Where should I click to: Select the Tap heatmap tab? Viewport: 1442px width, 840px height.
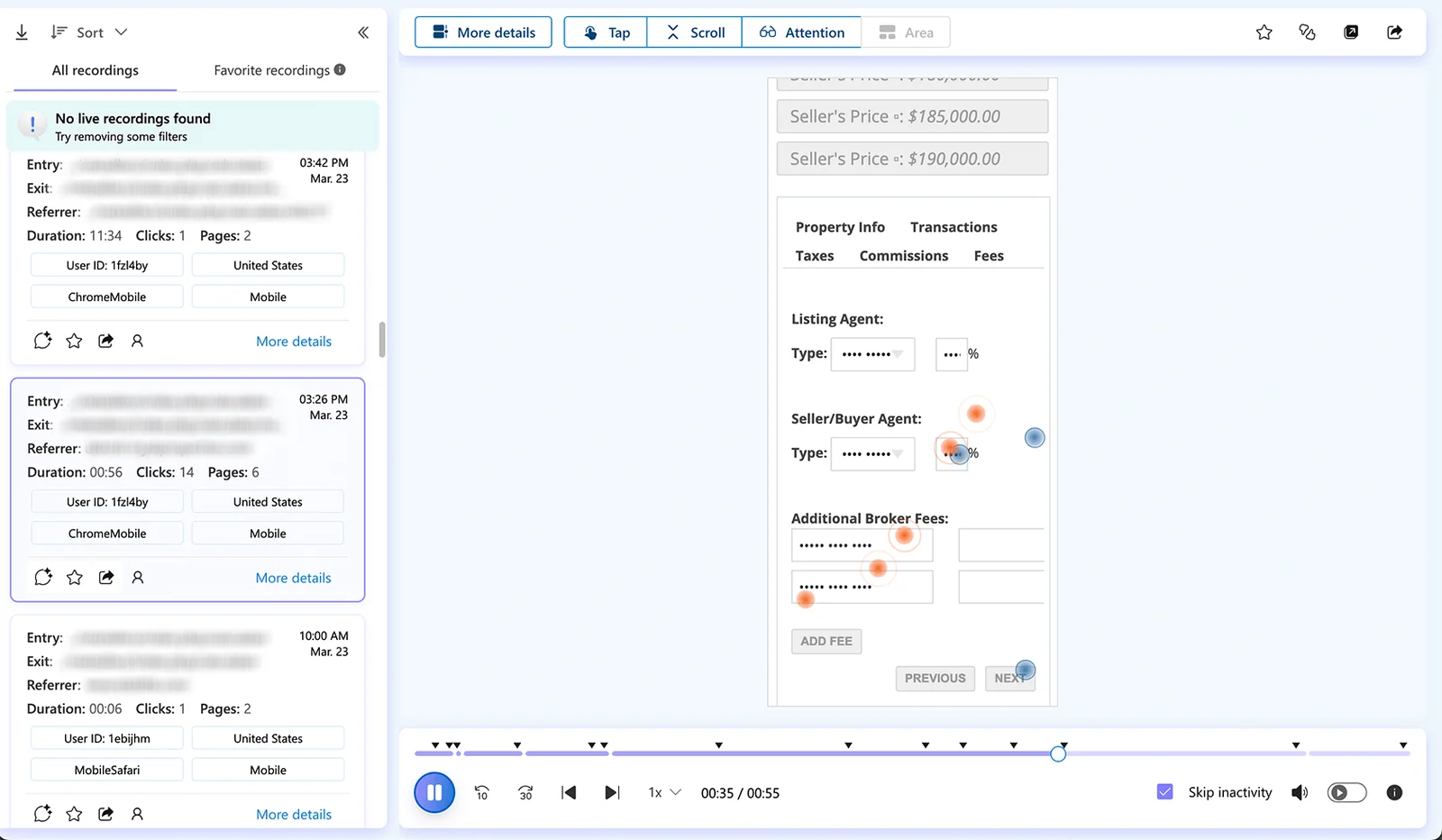tap(606, 32)
